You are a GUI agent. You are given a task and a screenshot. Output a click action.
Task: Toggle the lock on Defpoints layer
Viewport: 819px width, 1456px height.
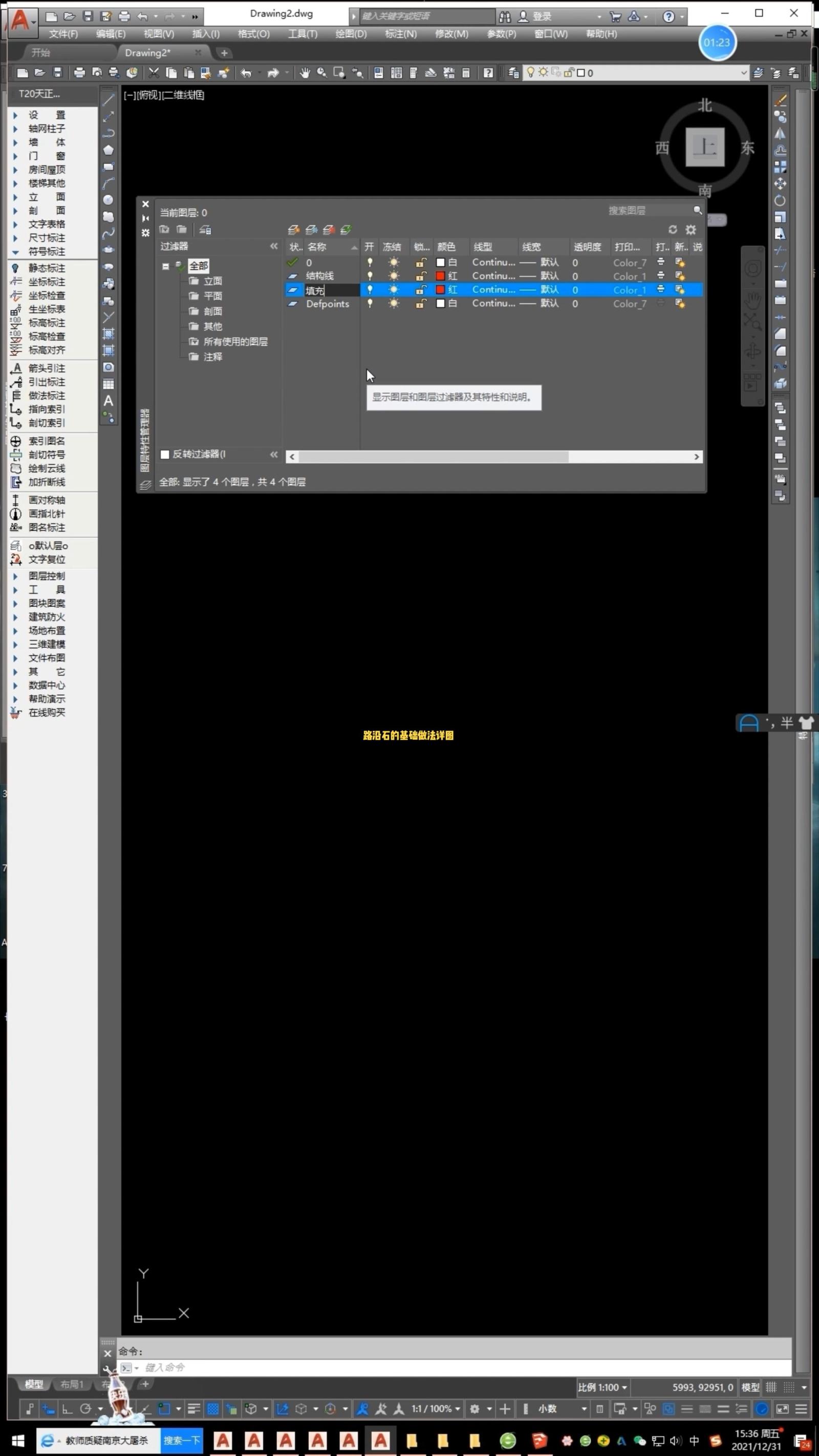(421, 304)
